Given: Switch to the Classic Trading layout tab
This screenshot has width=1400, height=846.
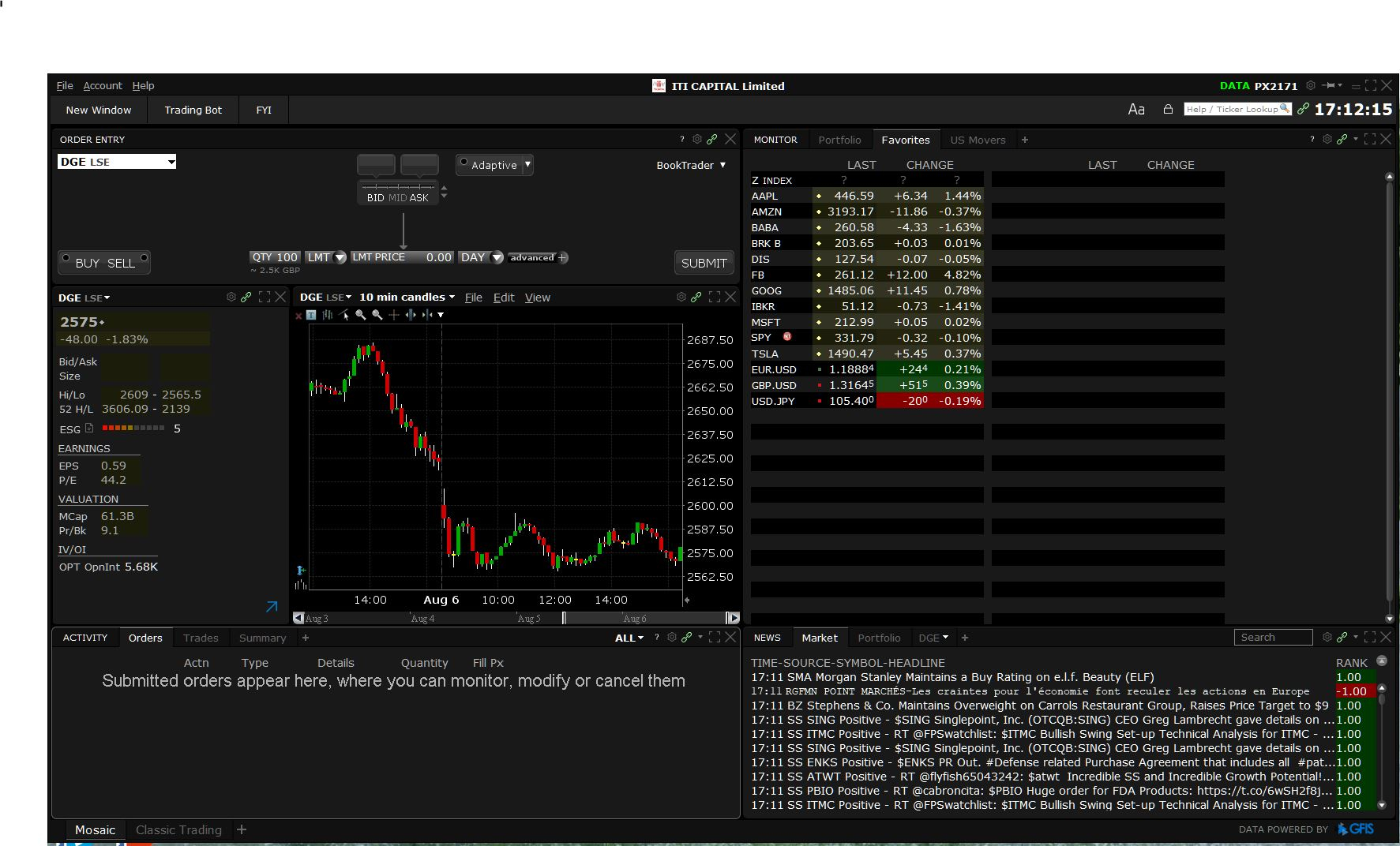Looking at the screenshot, I should click(178, 830).
